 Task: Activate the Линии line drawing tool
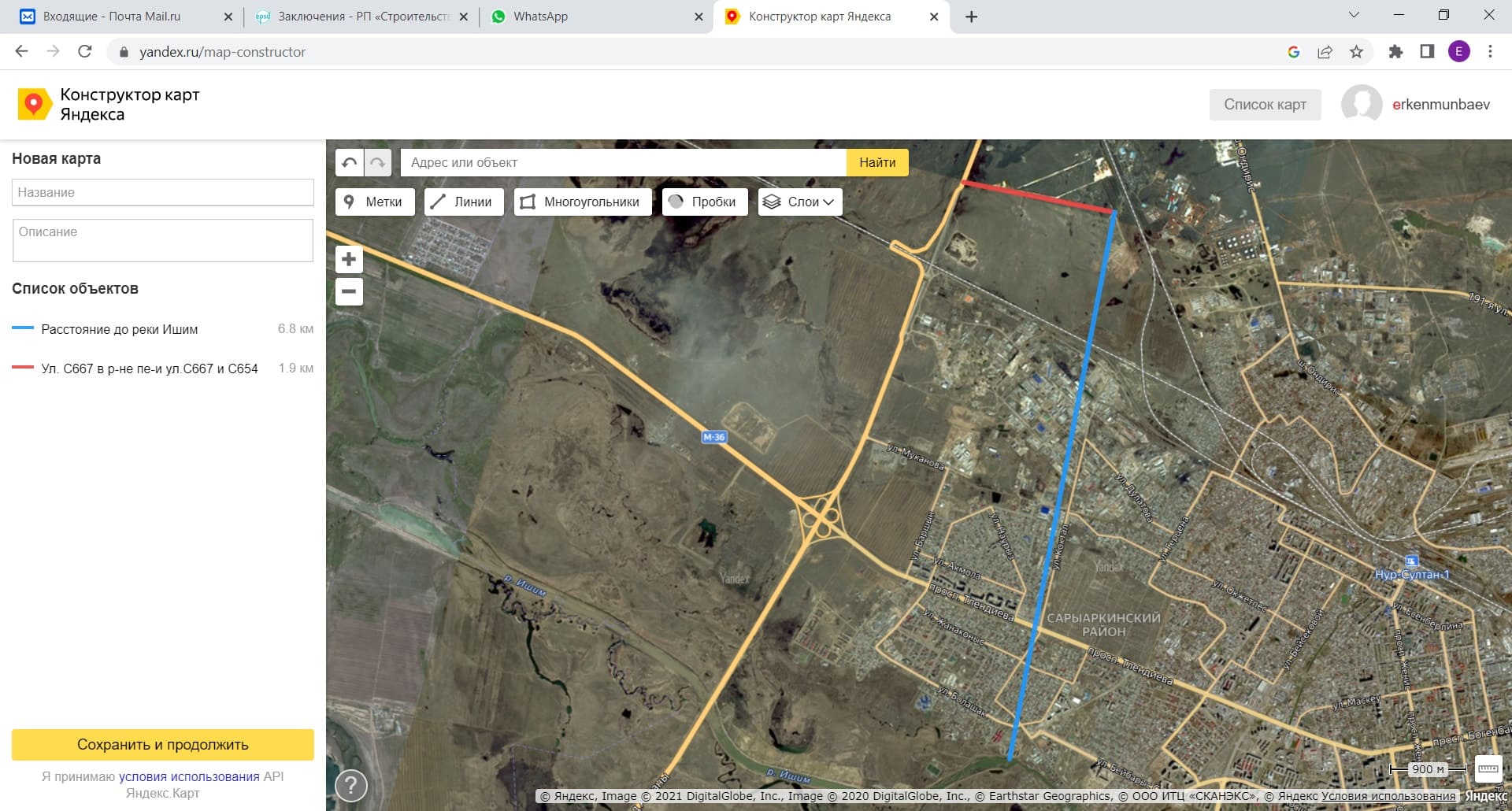462,202
